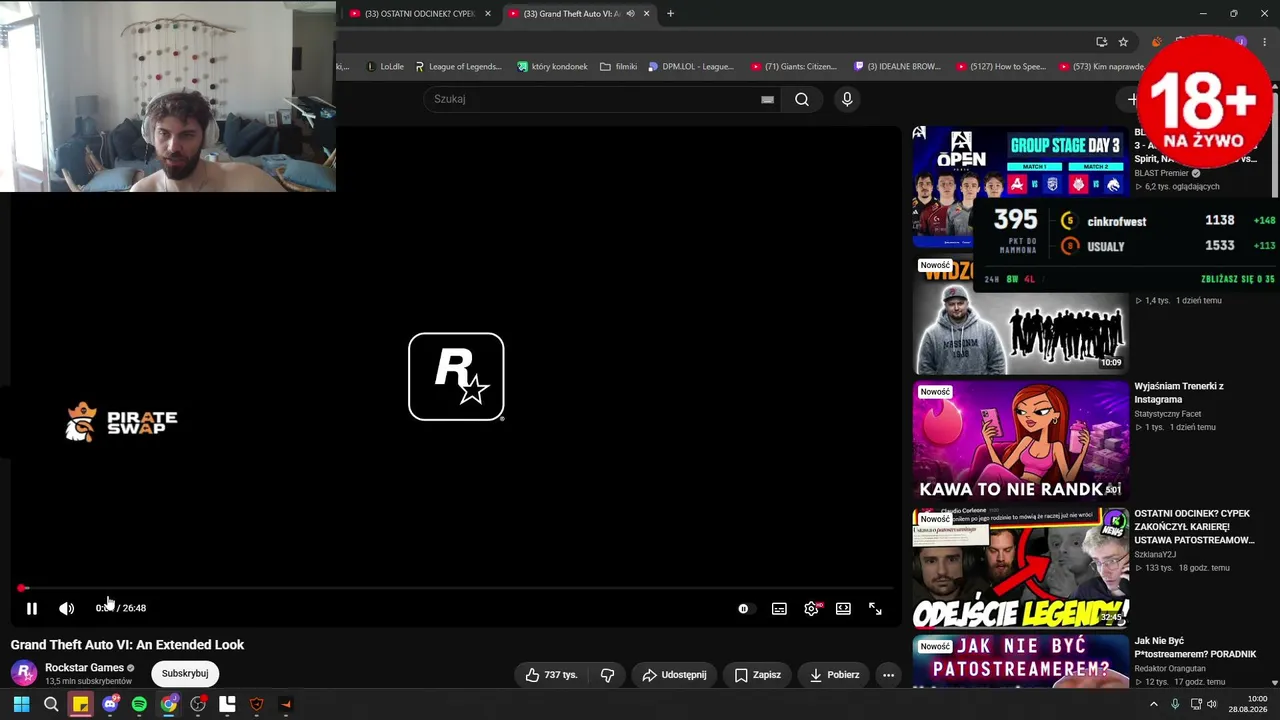Pause the GTA VI video
This screenshot has width=1280, height=720.
[32, 608]
